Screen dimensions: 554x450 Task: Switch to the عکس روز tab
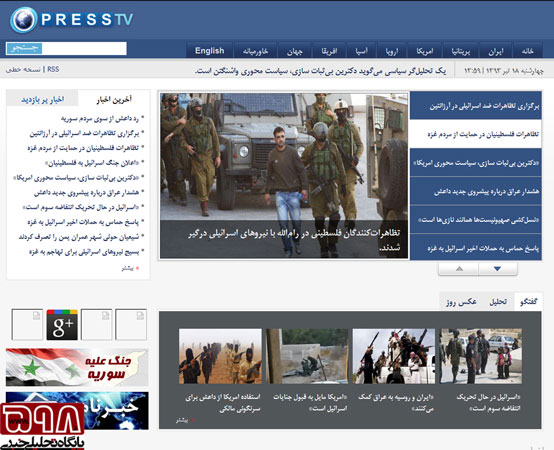tap(461, 302)
